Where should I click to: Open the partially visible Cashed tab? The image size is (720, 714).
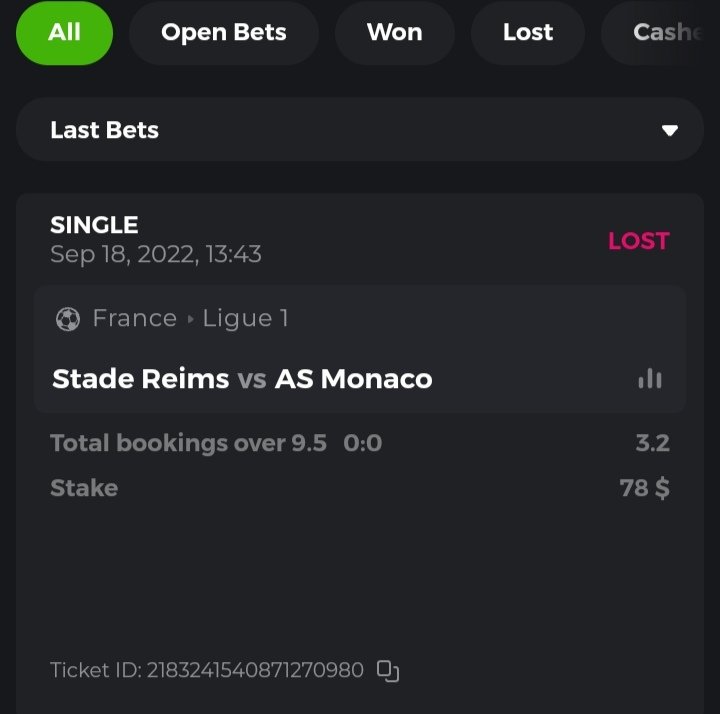click(x=662, y=32)
